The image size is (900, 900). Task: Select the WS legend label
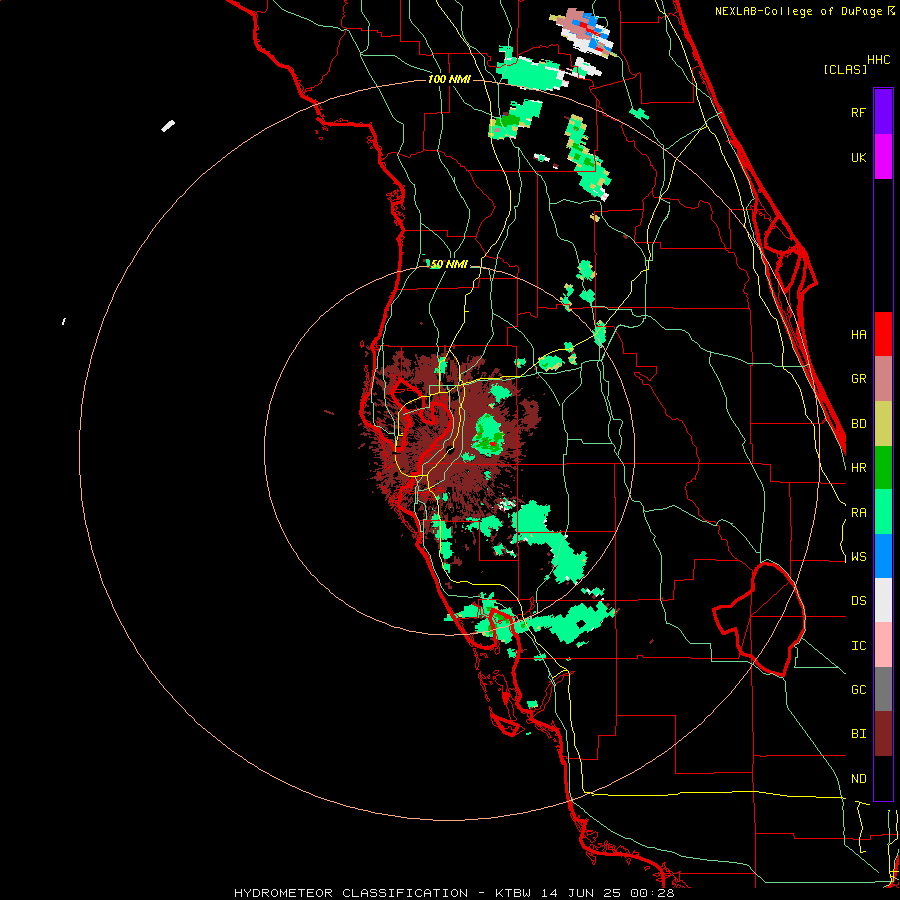(858, 557)
